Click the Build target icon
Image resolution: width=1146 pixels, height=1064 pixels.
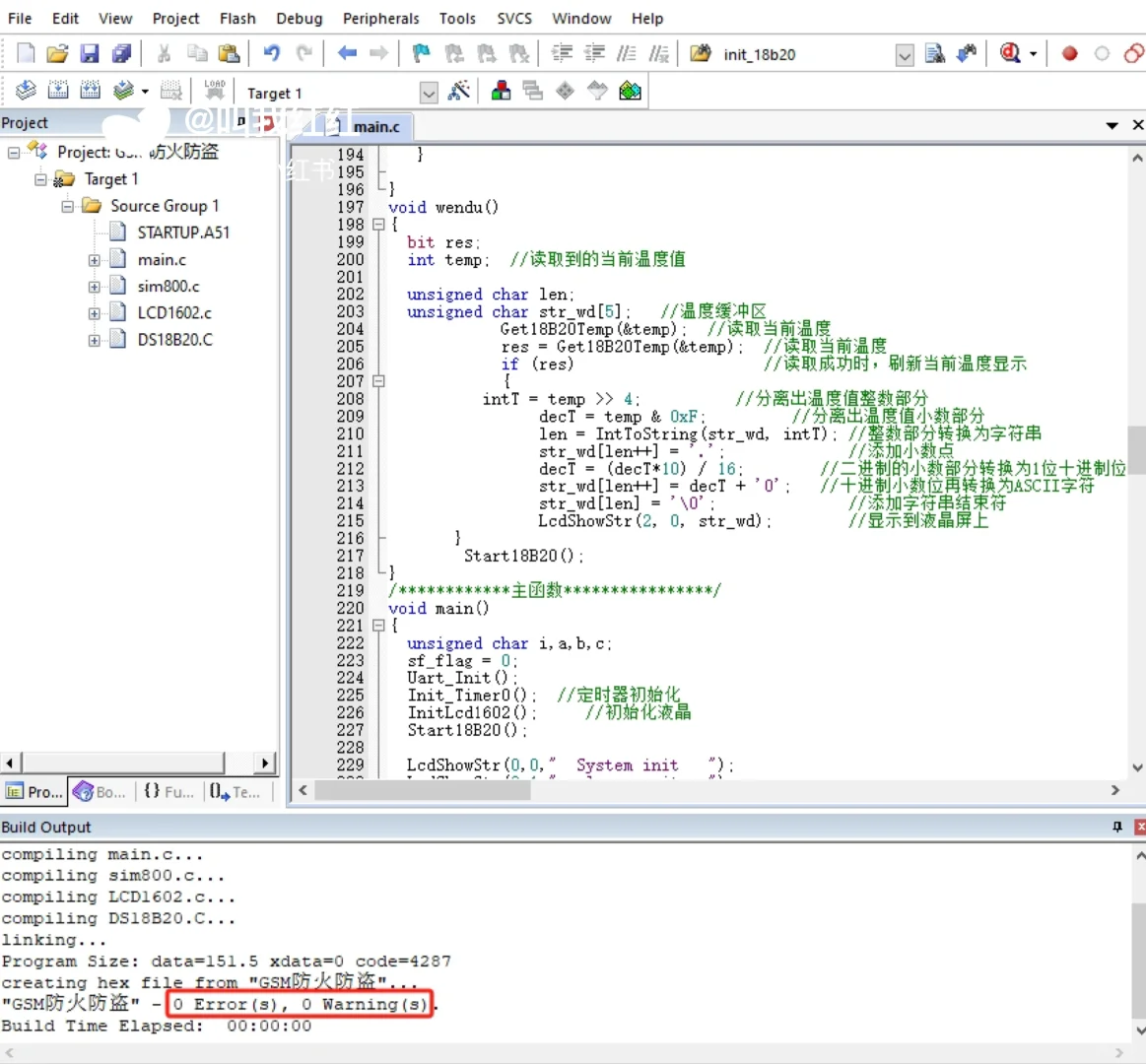(x=58, y=91)
